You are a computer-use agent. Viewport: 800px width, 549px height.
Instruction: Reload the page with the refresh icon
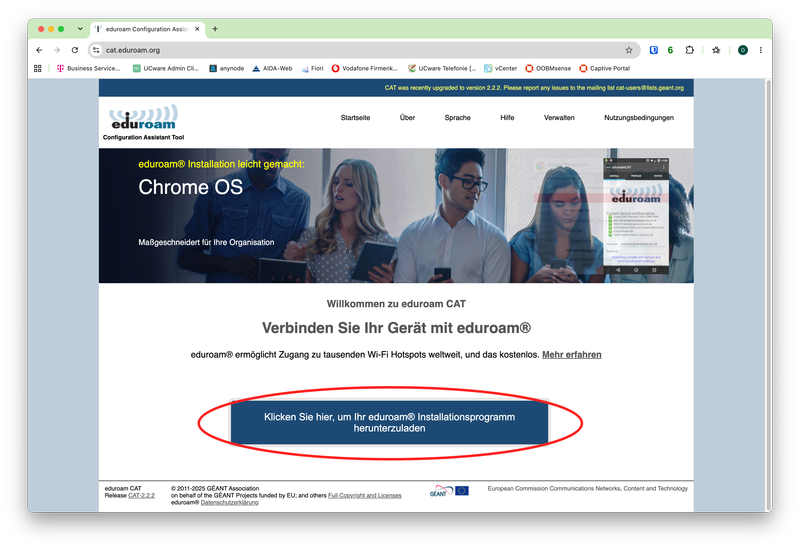pyautogui.click(x=74, y=50)
